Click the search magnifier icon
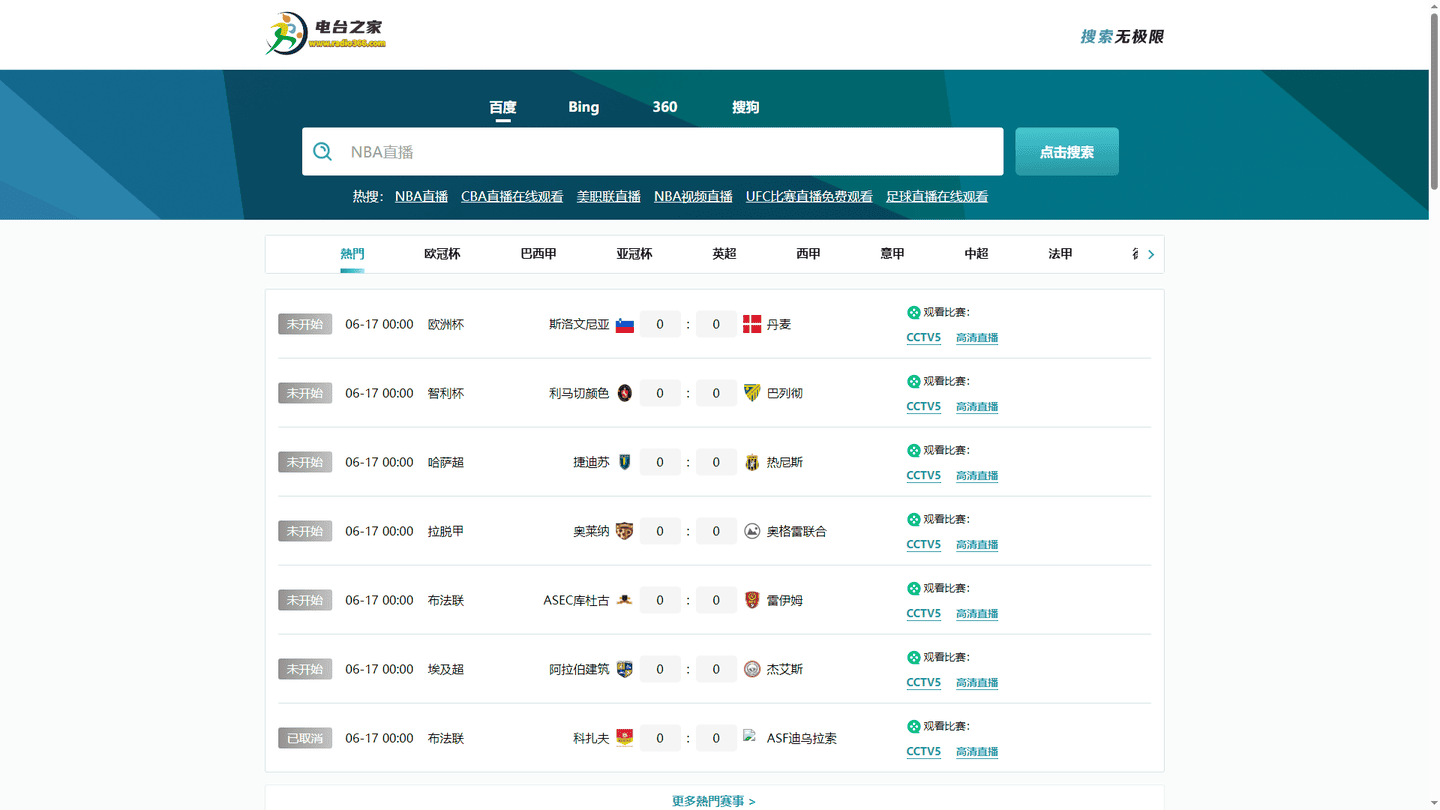Viewport: 1440px width, 810px height. pos(323,152)
